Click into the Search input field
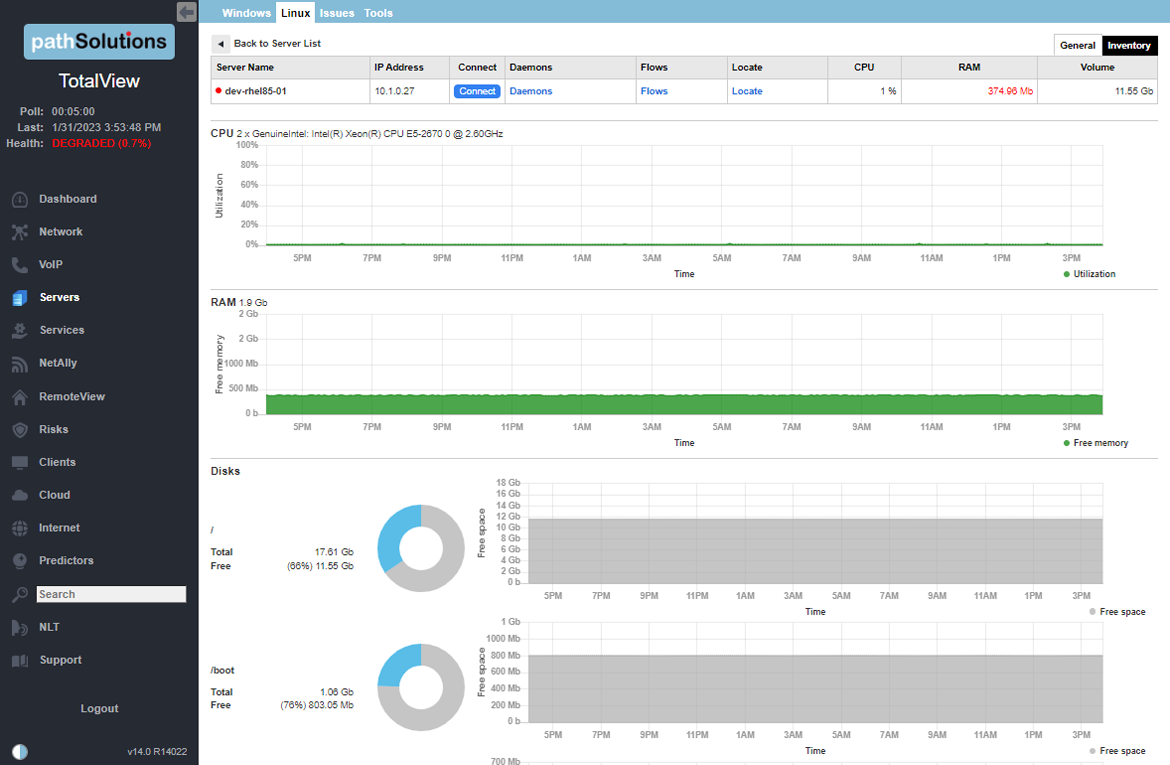Screen dimensions: 1170x765 pos(111,594)
